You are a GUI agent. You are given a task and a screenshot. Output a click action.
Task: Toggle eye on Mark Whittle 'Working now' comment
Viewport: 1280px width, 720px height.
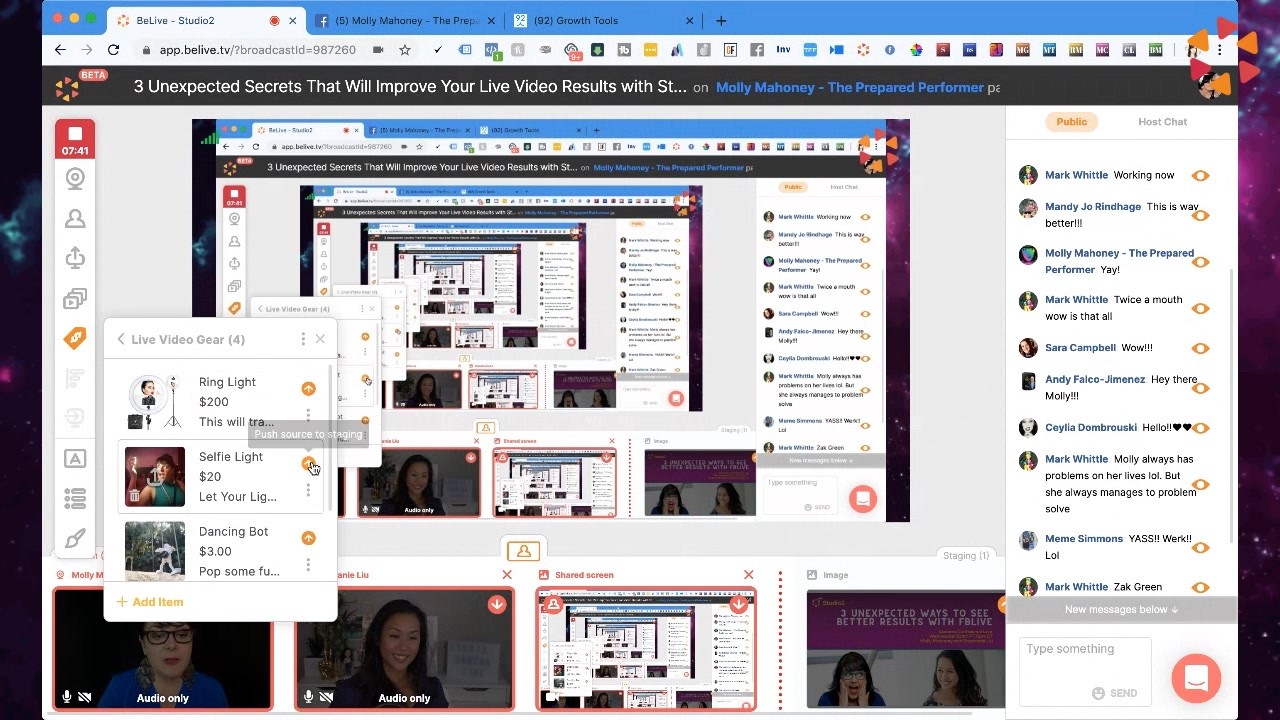1201,175
